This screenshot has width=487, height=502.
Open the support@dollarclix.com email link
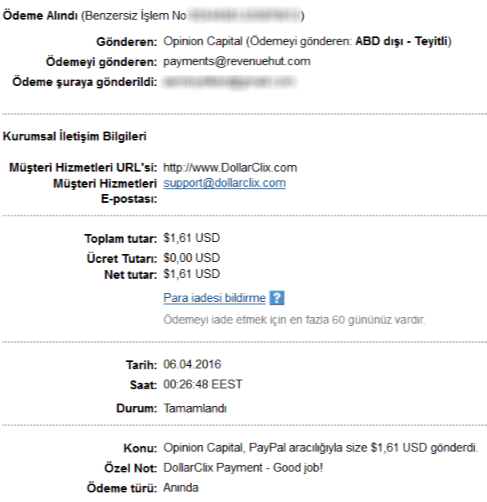click(x=224, y=183)
